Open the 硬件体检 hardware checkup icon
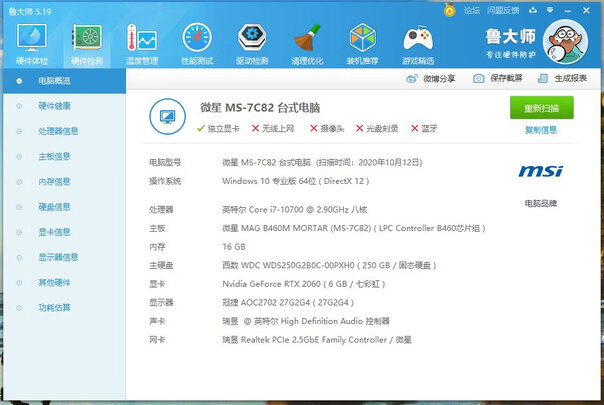The height and width of the screenshot is (405, 604). [x=32, y=42]
